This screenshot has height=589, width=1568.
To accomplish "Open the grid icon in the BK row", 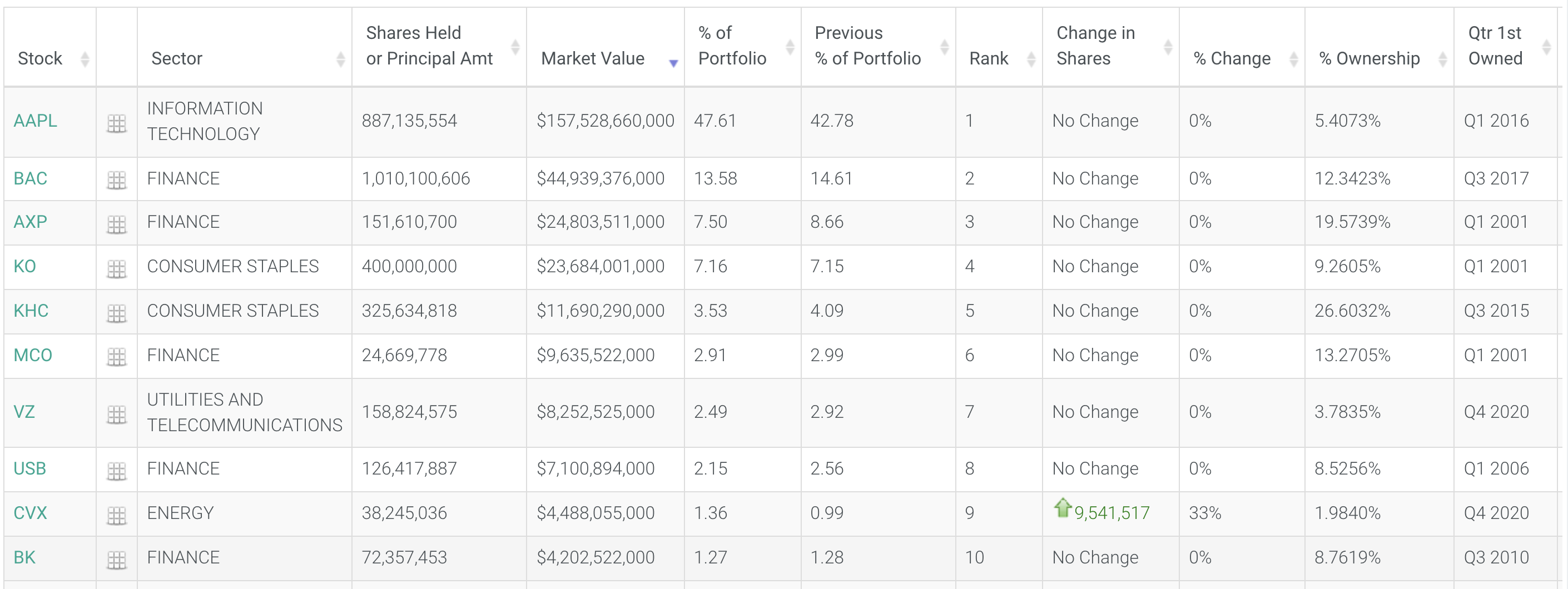I will [x=116, y=560].
